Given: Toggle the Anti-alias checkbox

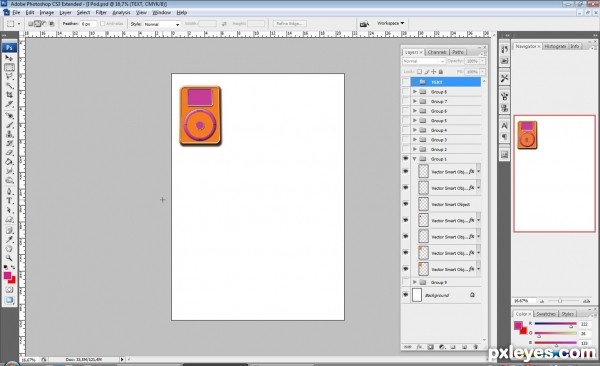Looking at the screenshot, I should (x=103, y=24).
